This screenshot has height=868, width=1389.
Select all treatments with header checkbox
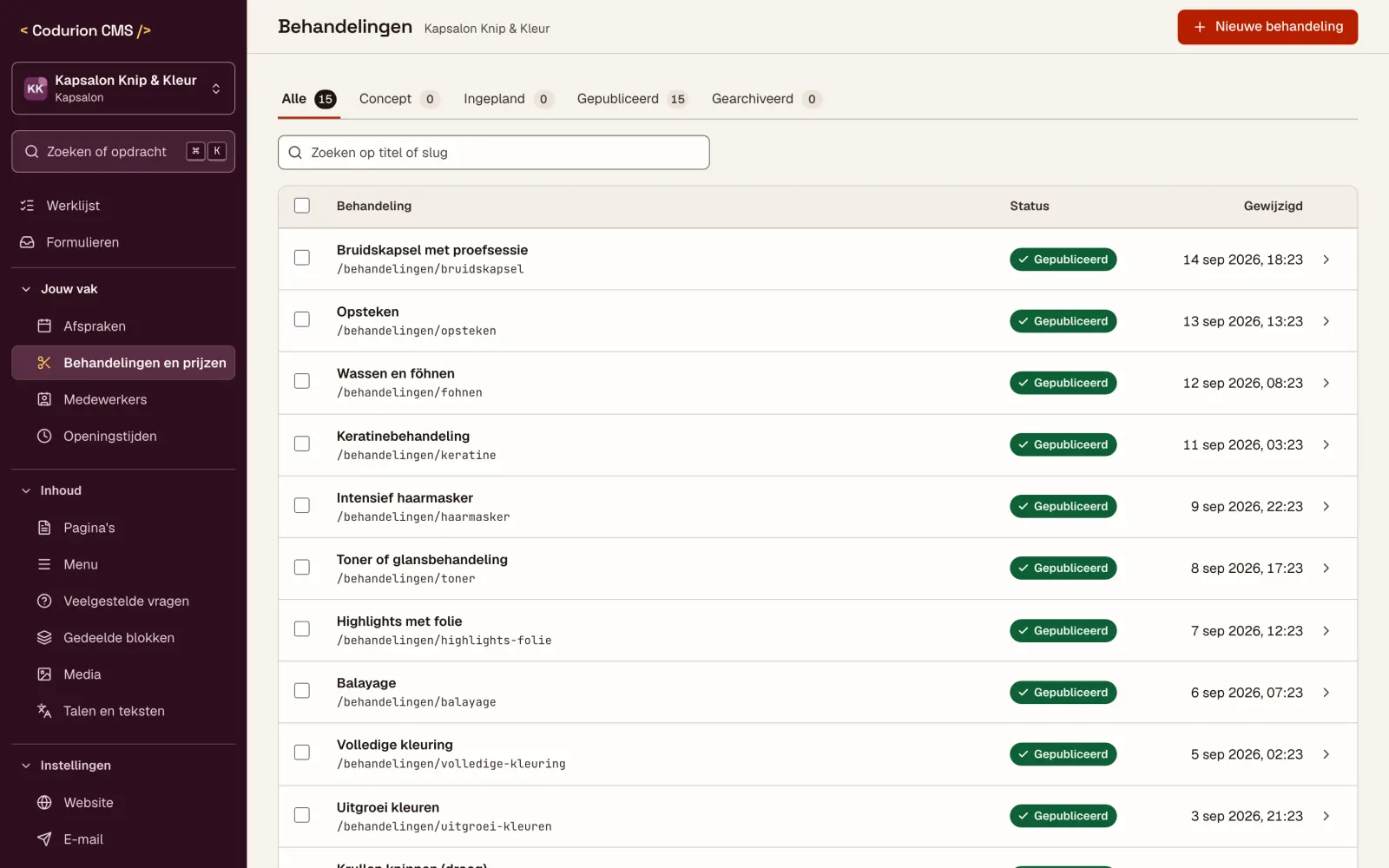(x=302, y=206)
